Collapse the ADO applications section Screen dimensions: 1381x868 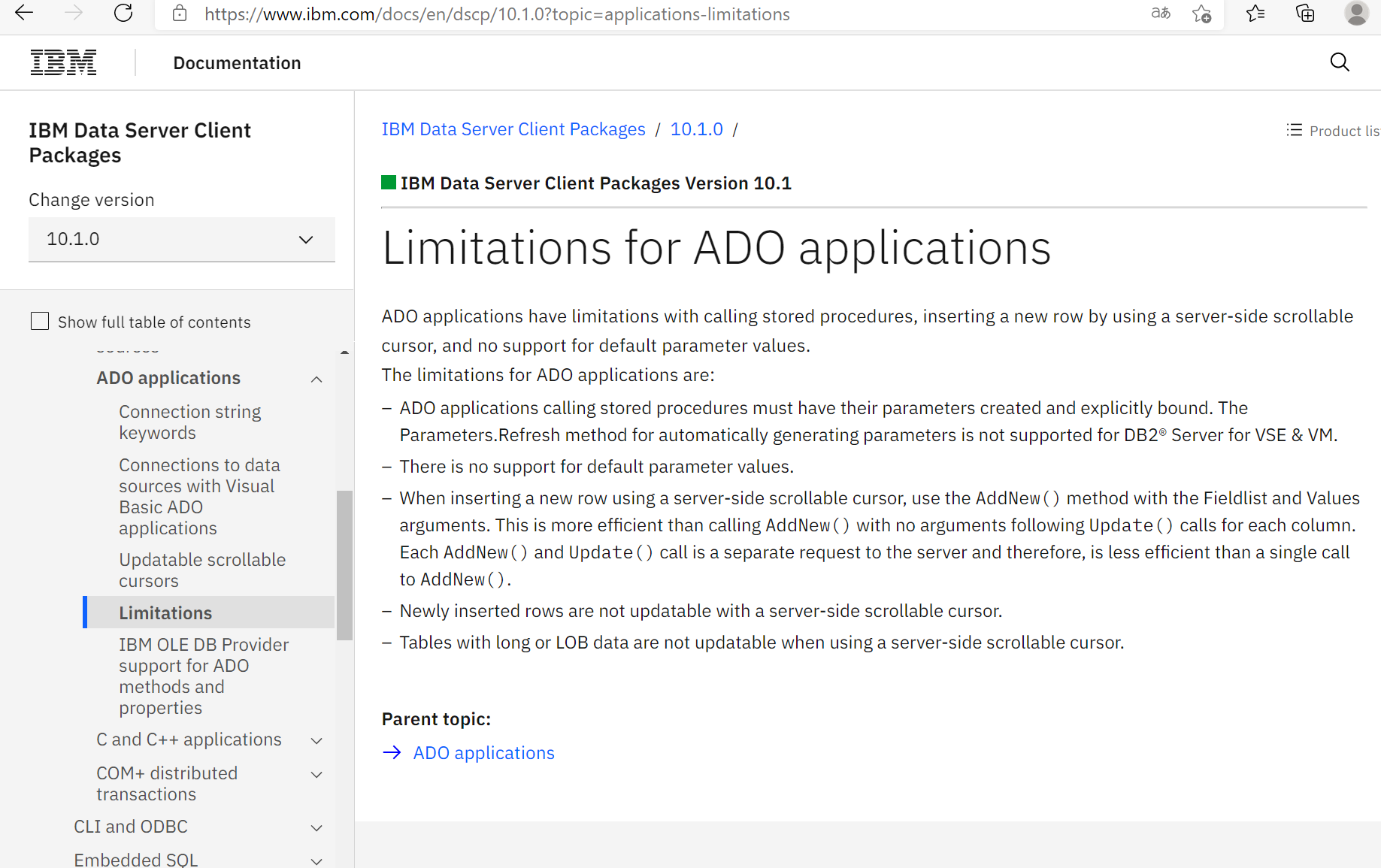316,379
